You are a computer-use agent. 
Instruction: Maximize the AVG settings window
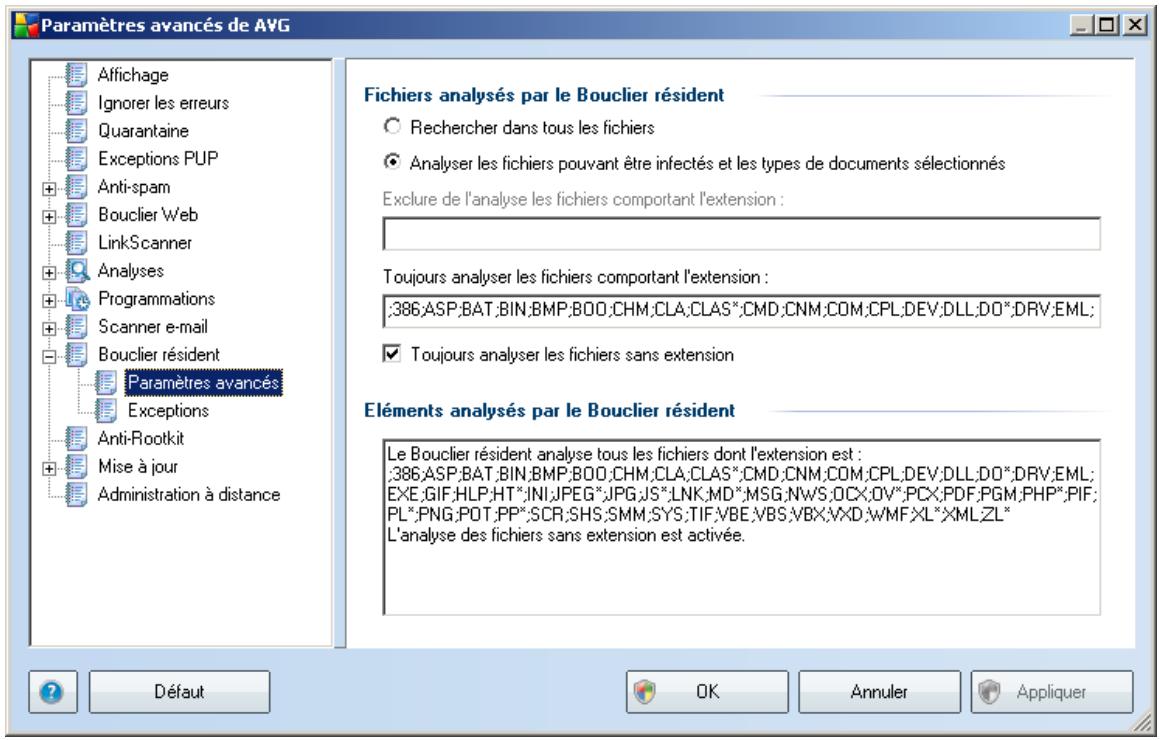pyautogui.click(x=1107, y=25)
